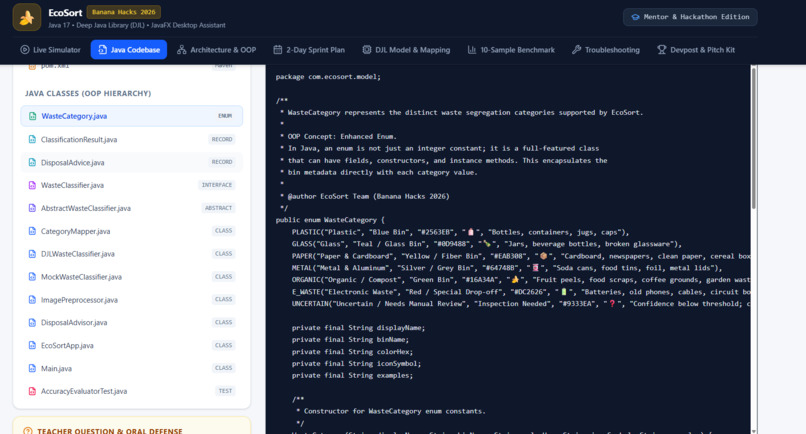Viewport: 806px width, 434px height.
Task: Click the wrench icon beside Troubleshooting
Action: pos(576,50)
